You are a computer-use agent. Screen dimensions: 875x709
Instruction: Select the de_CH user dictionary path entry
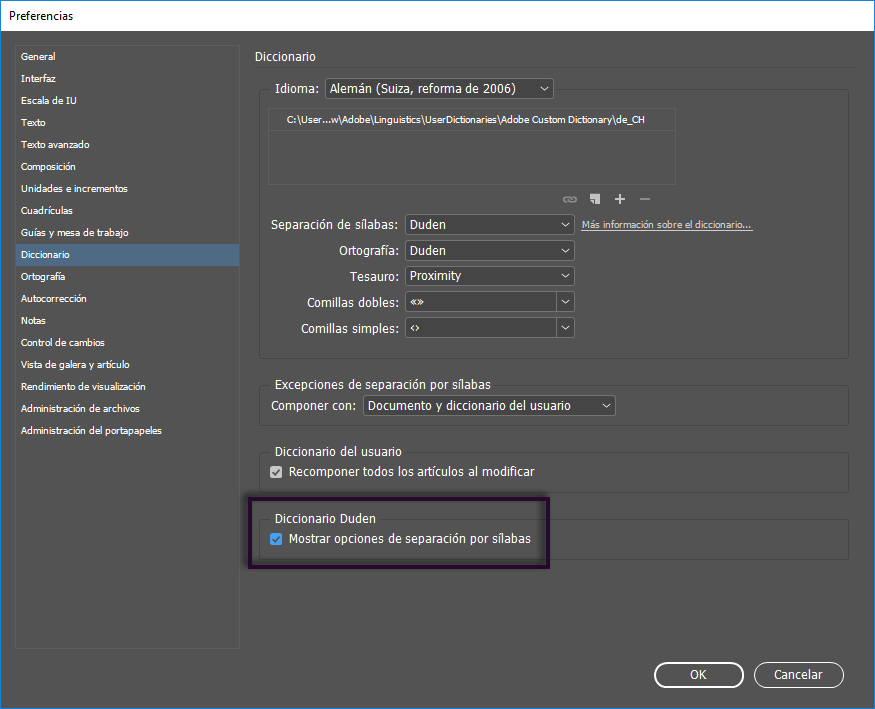click(x=472, y=120)
